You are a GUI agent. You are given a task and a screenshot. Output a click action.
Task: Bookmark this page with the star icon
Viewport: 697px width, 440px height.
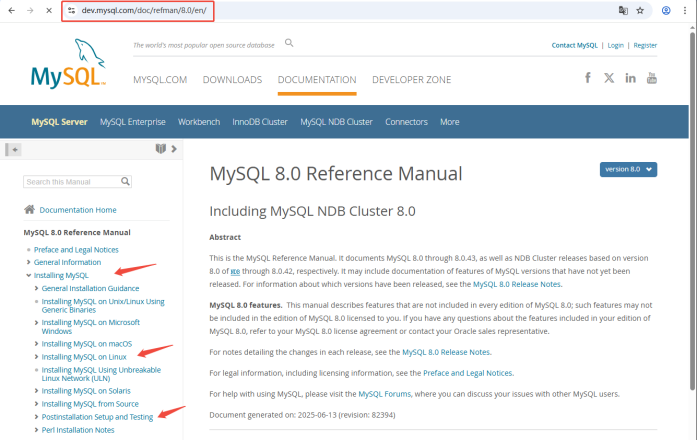tap(640, 10)
